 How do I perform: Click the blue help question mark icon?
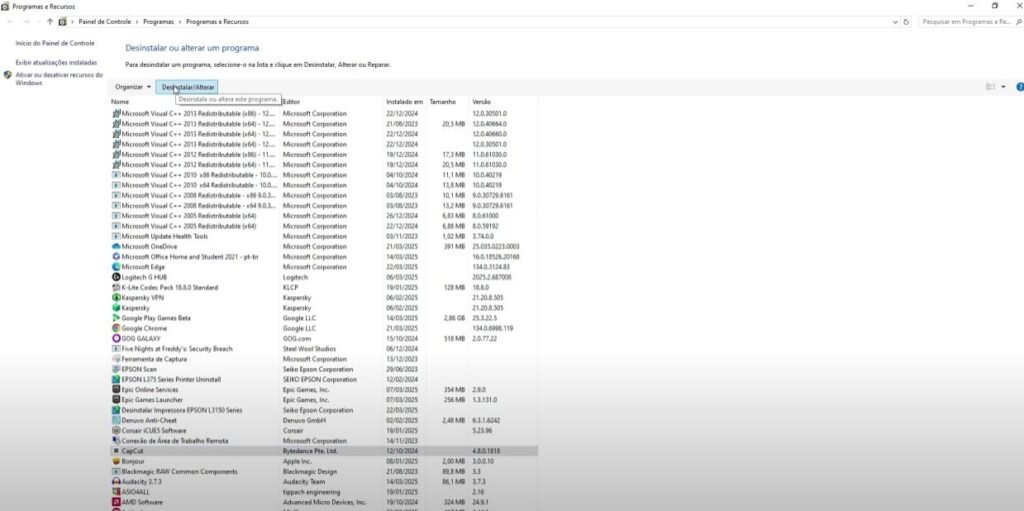point(1020,87)
